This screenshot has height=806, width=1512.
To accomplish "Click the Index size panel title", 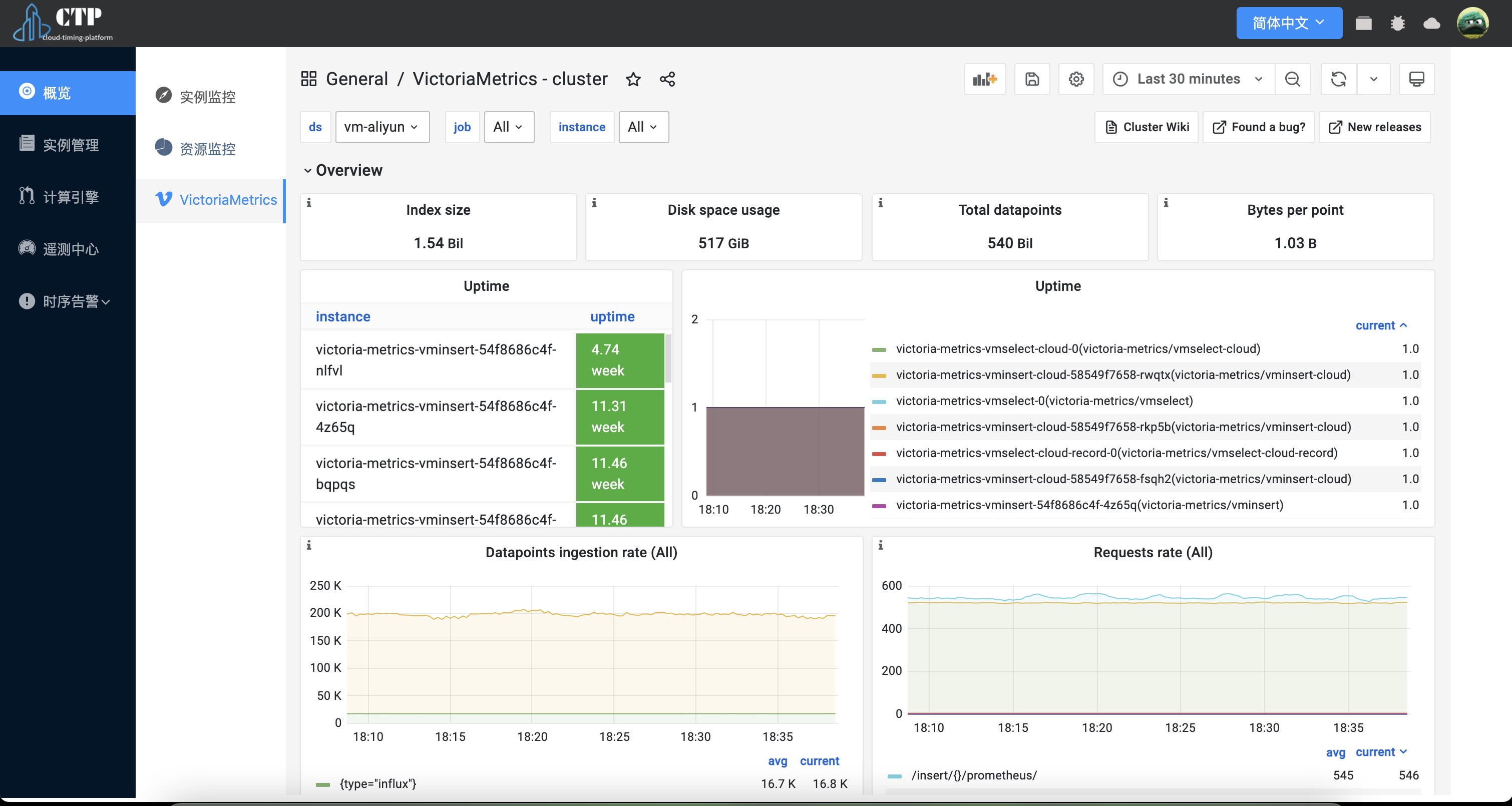I will pos(439,210).
